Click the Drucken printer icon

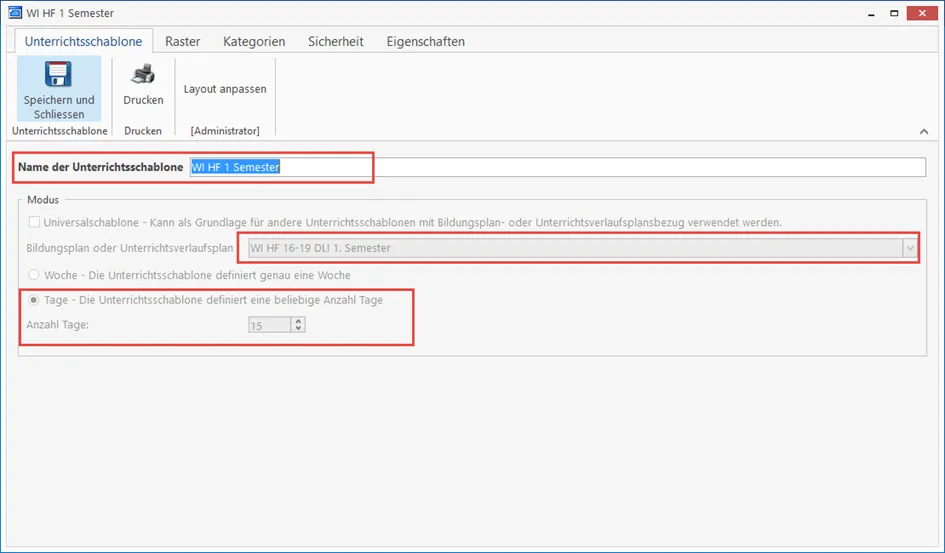coord(143,75)
